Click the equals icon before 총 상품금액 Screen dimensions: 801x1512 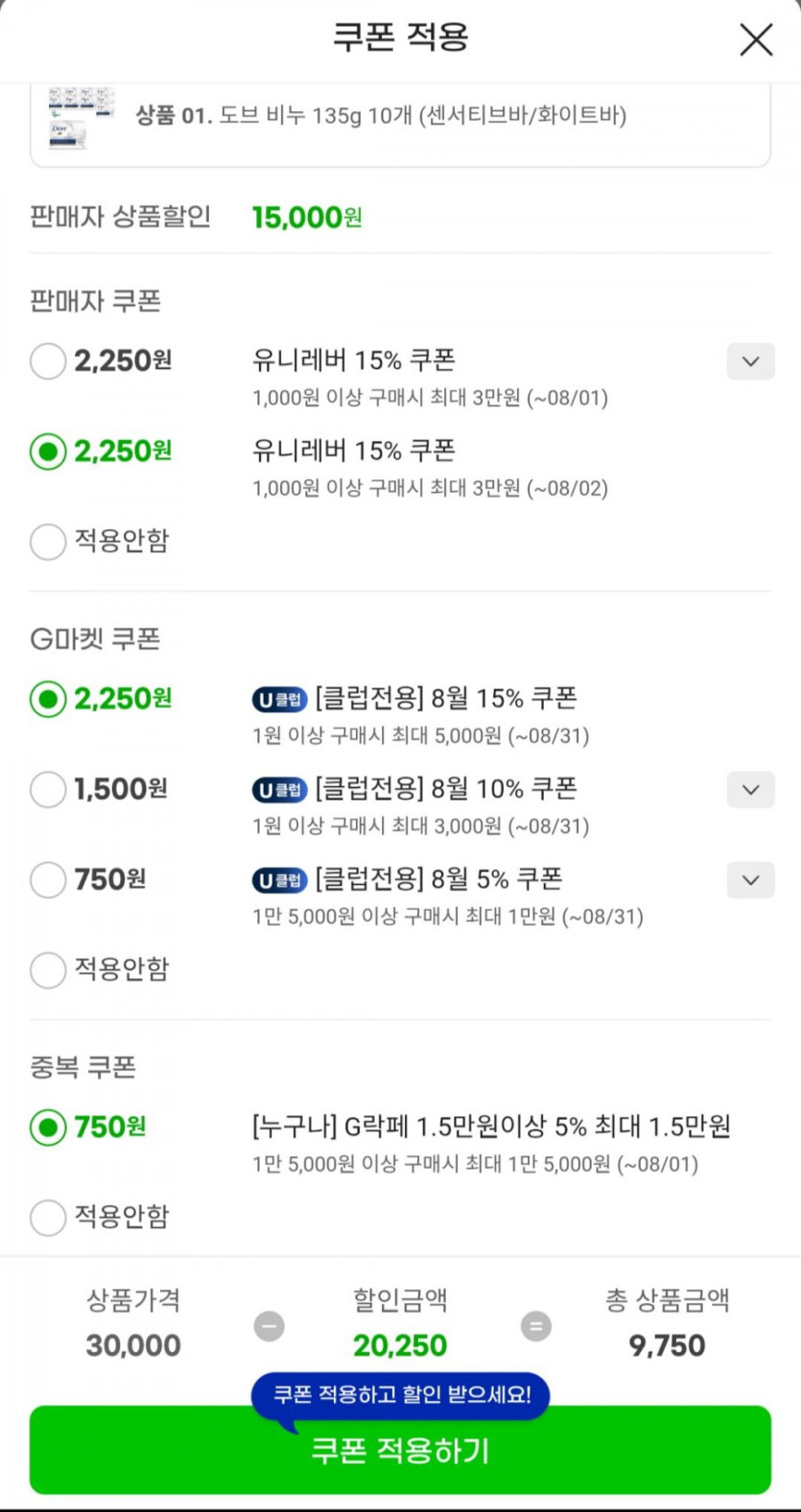point(535,1327)
